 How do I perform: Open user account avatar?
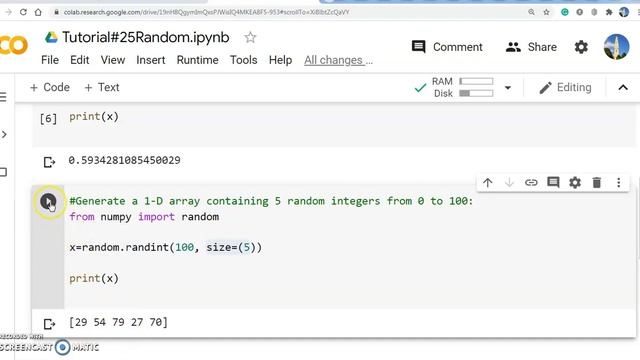616,47
